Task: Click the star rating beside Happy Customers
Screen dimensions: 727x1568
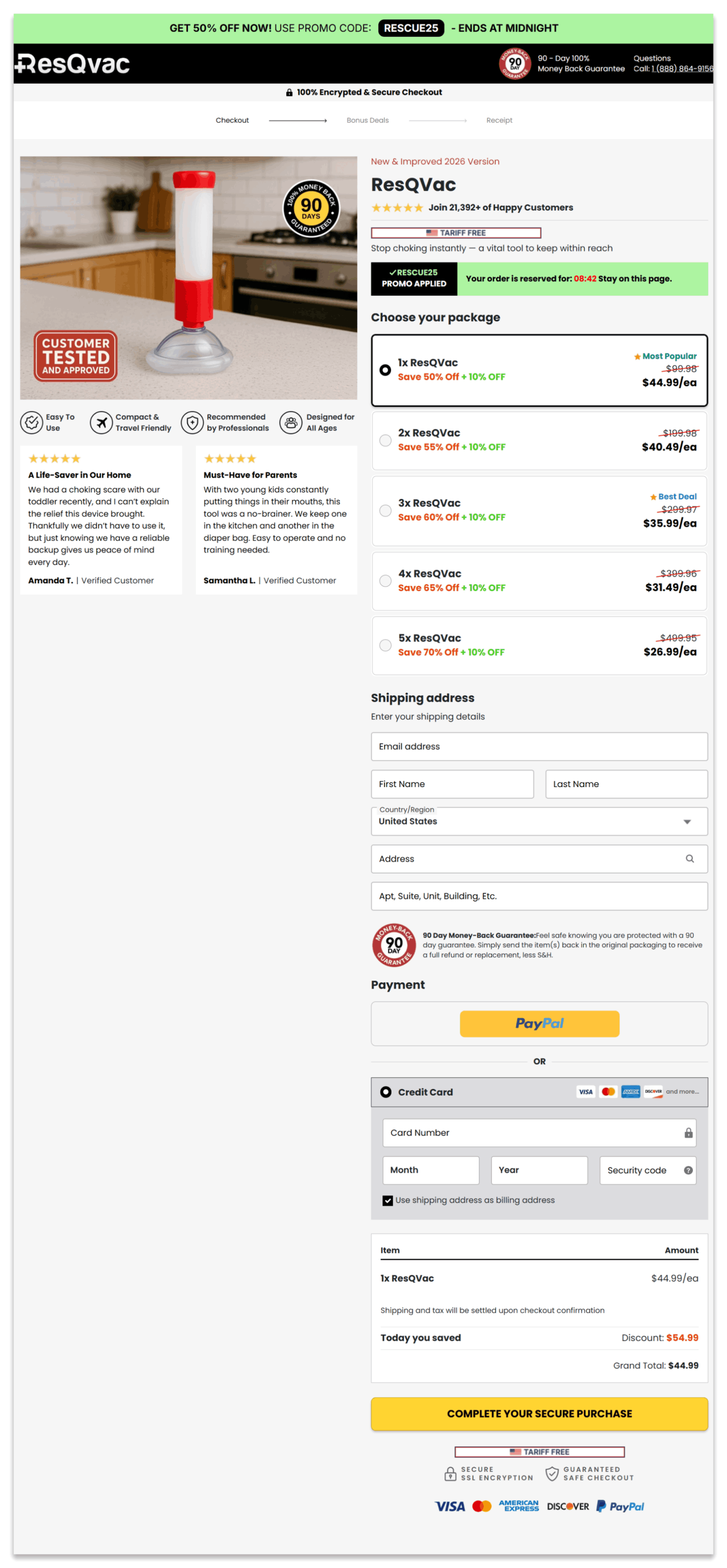Action: click(x=397, y=208)
